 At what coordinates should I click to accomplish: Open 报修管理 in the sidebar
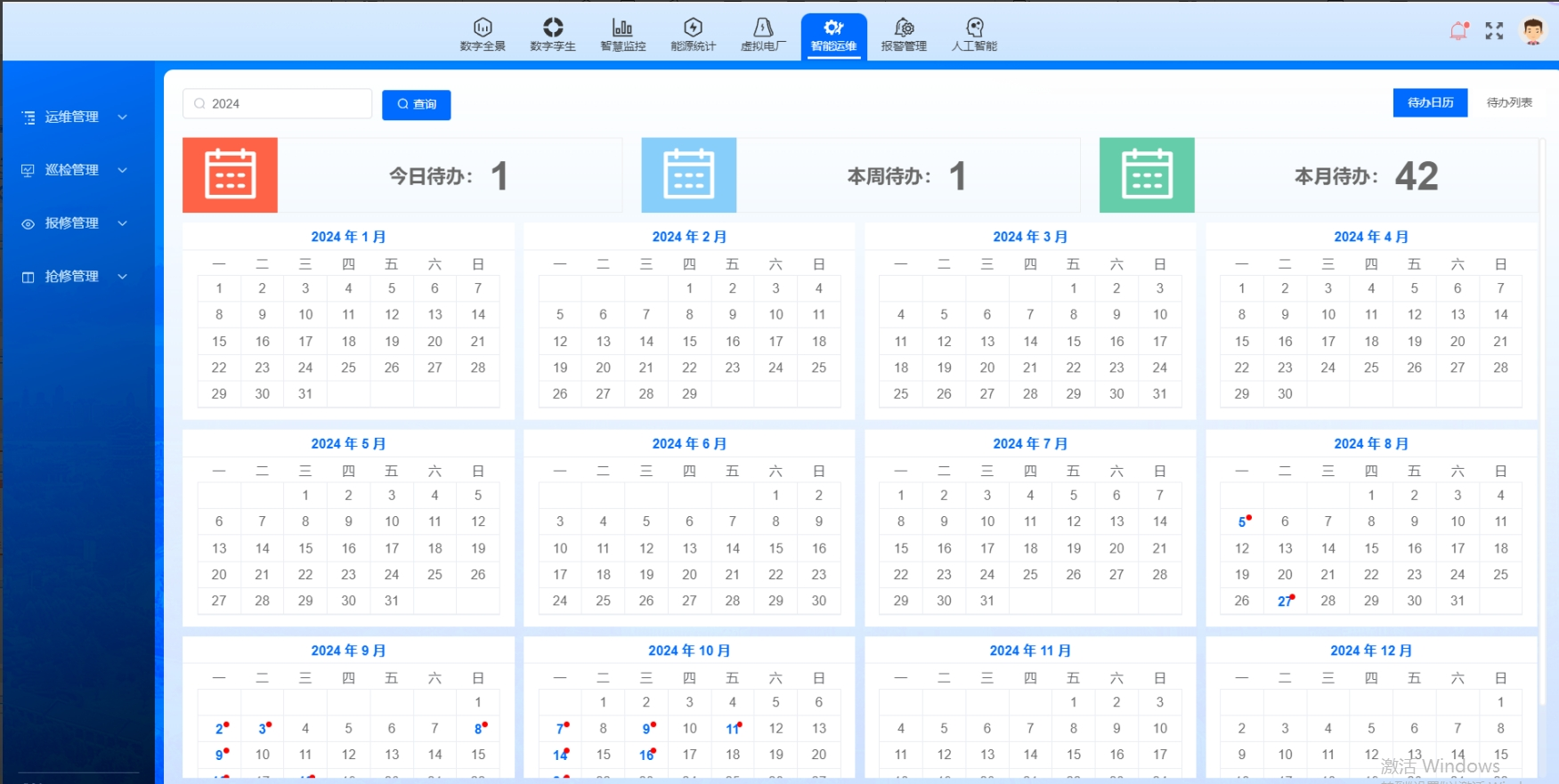pyautogui.click(x=72, y=223)
